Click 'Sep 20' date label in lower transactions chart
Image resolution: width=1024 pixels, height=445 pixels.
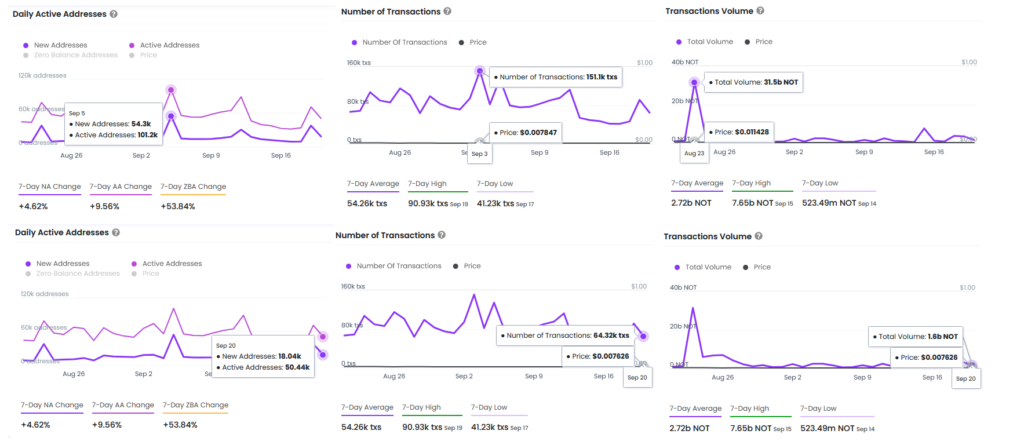point(638,378)
